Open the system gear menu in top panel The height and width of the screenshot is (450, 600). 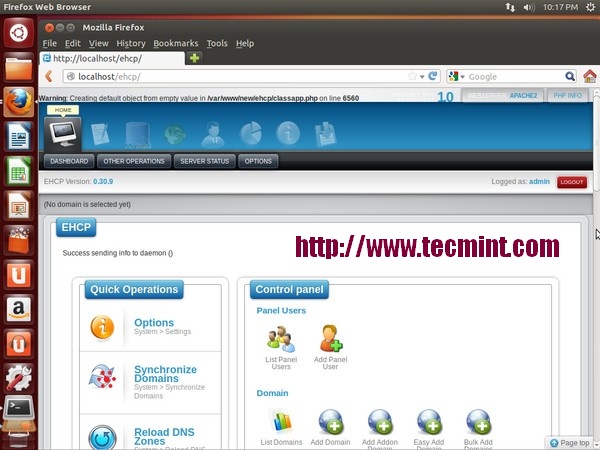590,7
